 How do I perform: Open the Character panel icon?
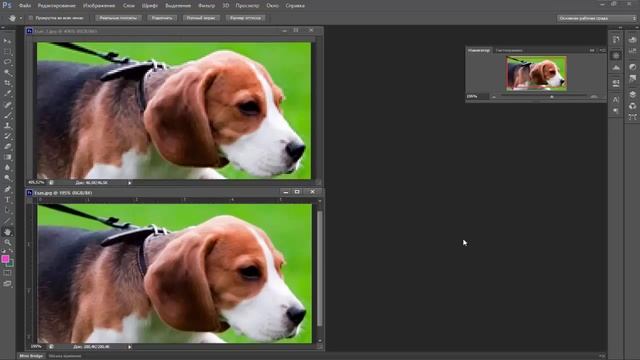(x=616, y=100)
